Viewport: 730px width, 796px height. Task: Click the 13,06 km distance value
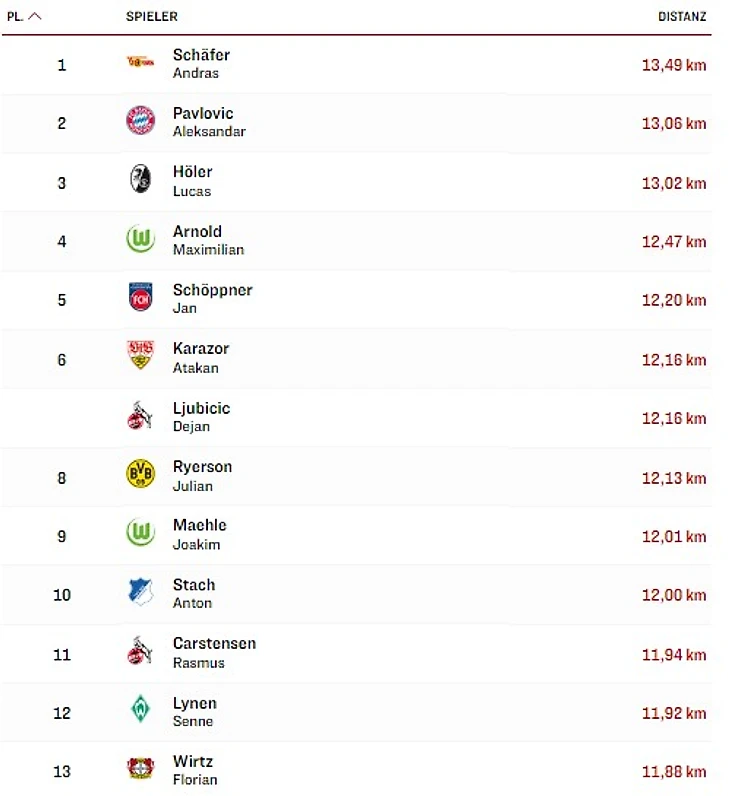point(673,123)
